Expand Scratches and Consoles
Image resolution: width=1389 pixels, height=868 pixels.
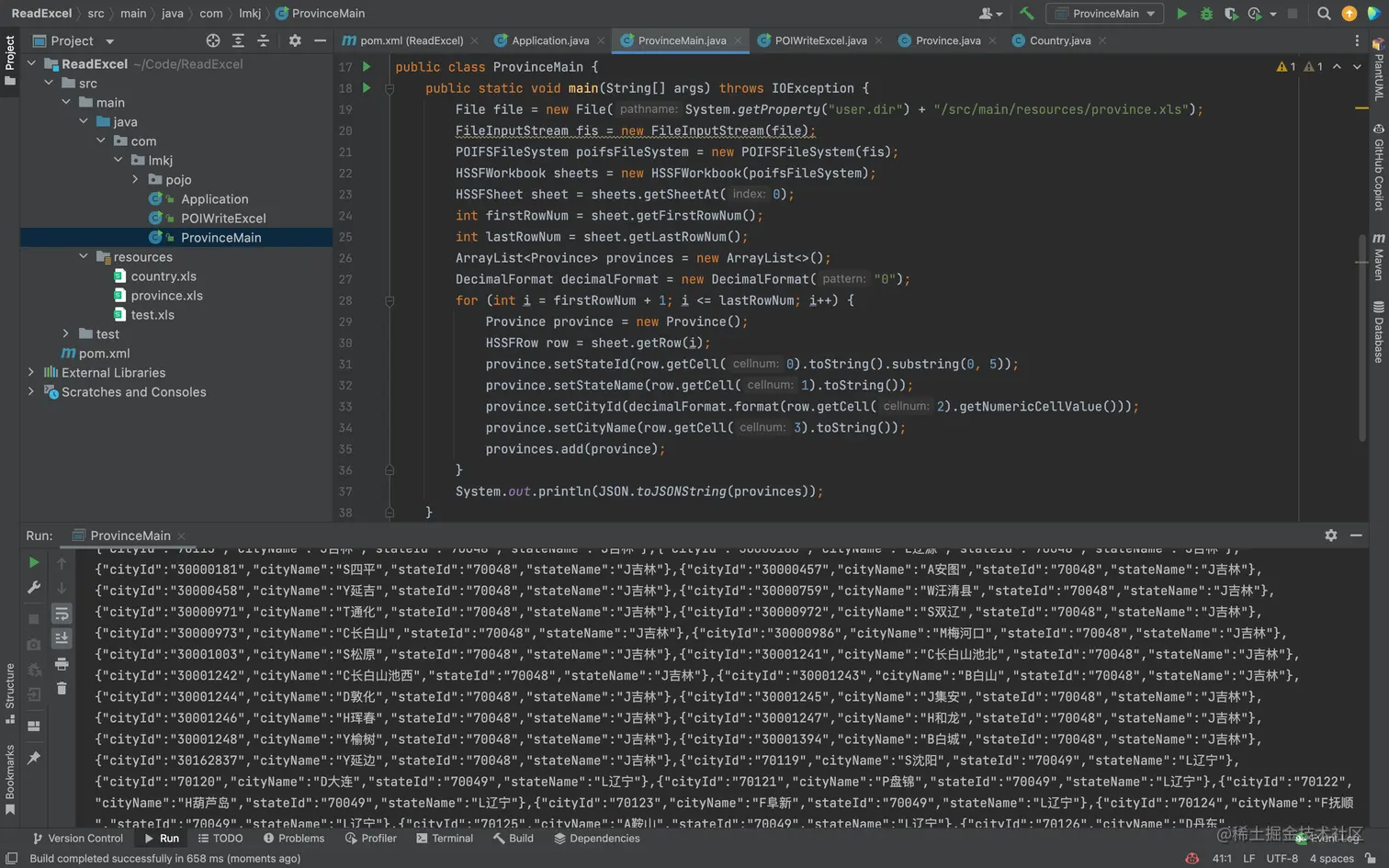pyautogui.click(x=31, y=391)
